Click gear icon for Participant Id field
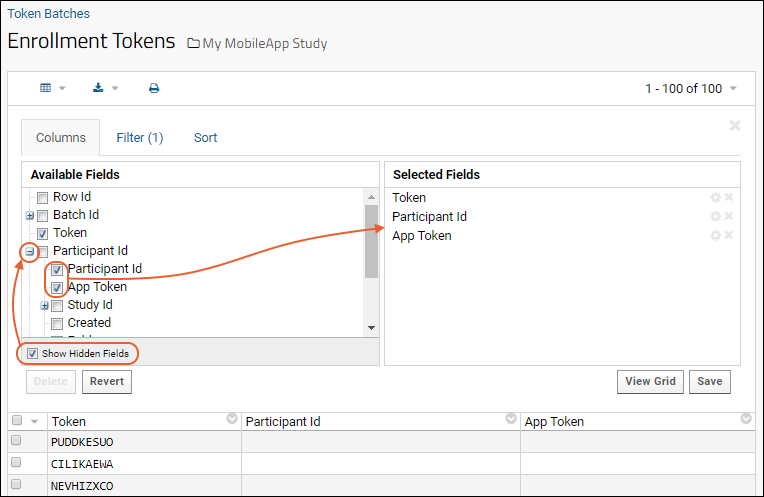 click(715, 216)
